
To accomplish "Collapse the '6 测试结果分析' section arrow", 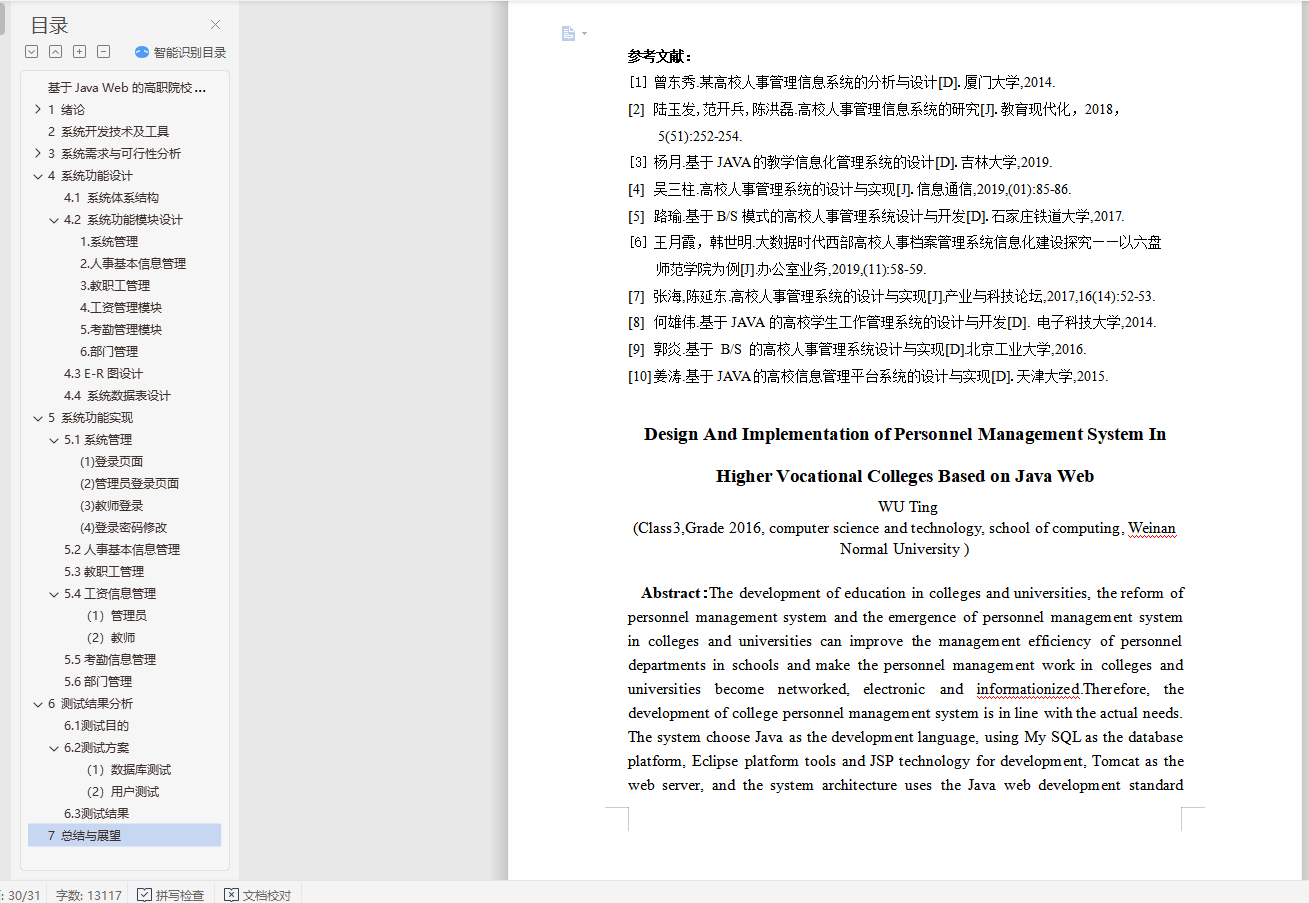I will pyautogui.click(x=37, y=704).
